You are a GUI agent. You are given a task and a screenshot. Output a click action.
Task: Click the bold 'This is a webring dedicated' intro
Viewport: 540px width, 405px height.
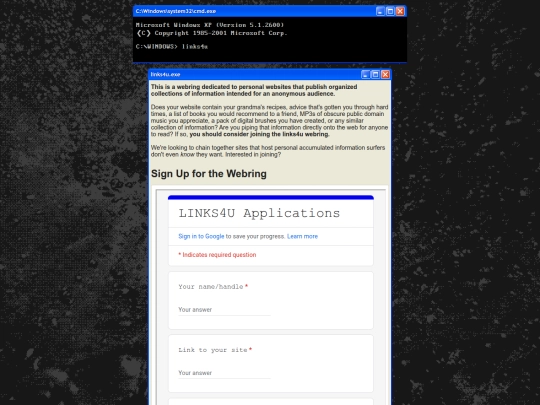[254, 90]
